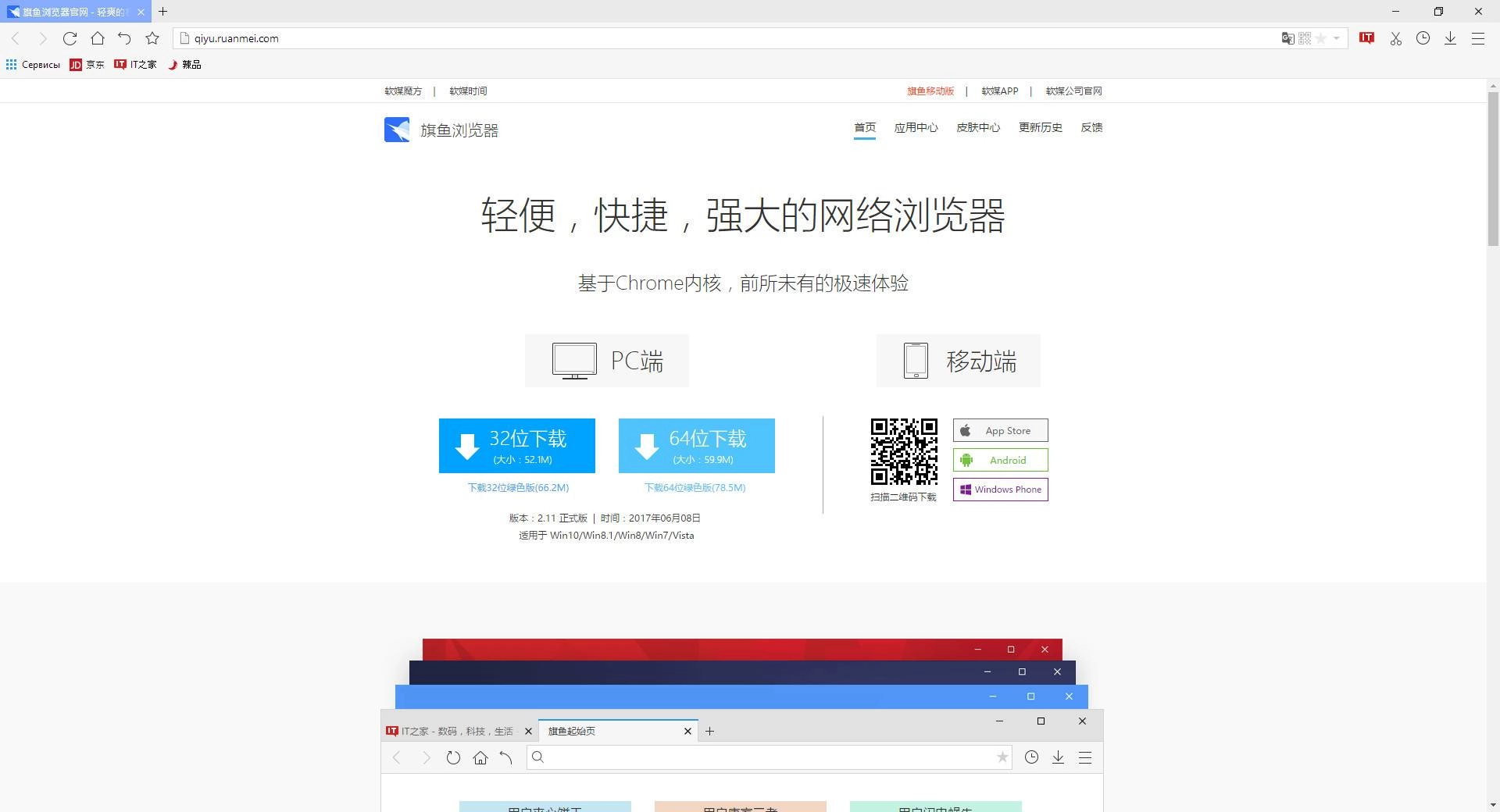Restore down the browser window

pyautogui.click(x=1438, y=12)
